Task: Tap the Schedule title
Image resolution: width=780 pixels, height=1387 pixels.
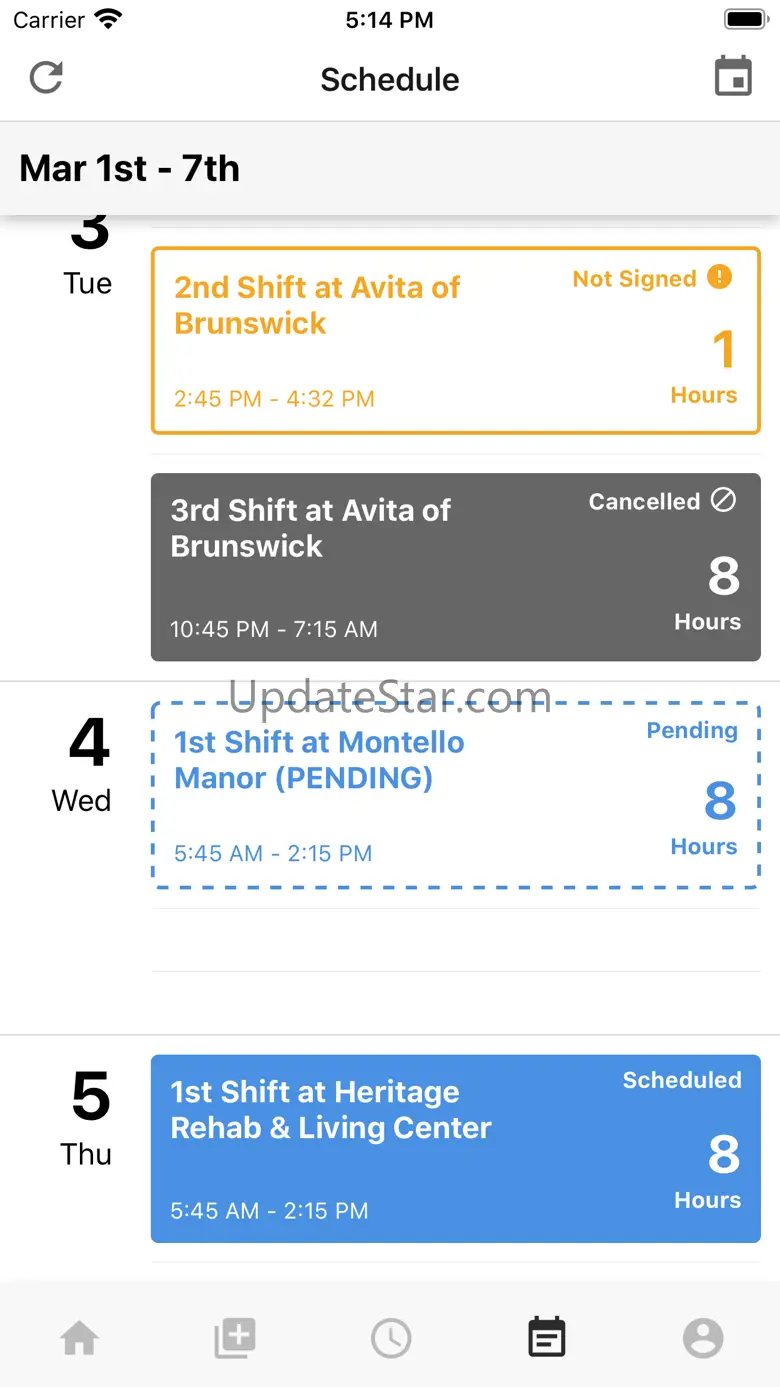Action: pos(390,79)
